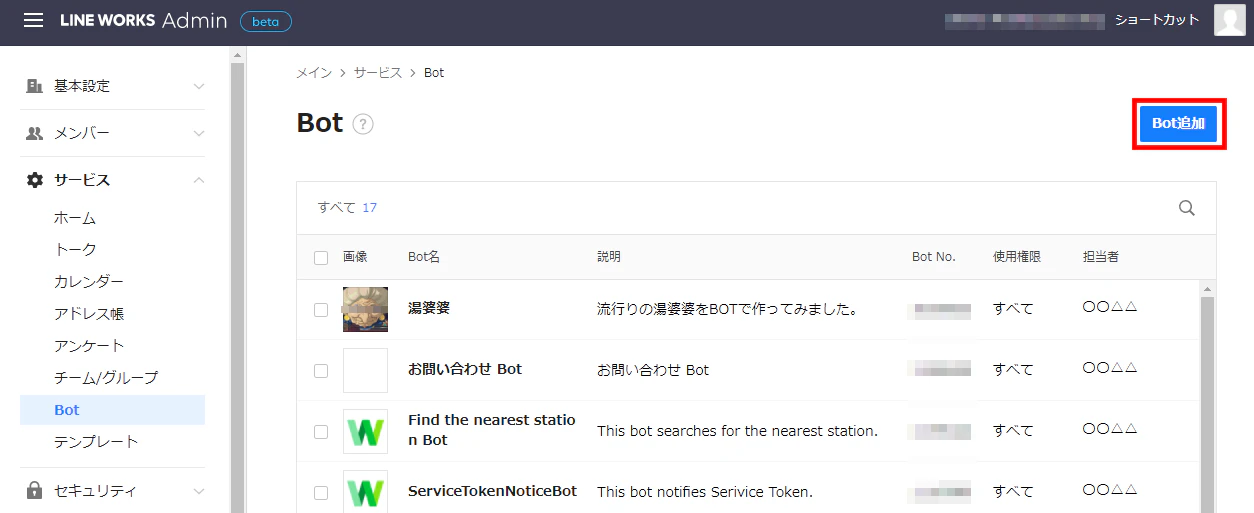Click the 使用権限 column header
The image size is (1254, 513).
click(1017, 257)
